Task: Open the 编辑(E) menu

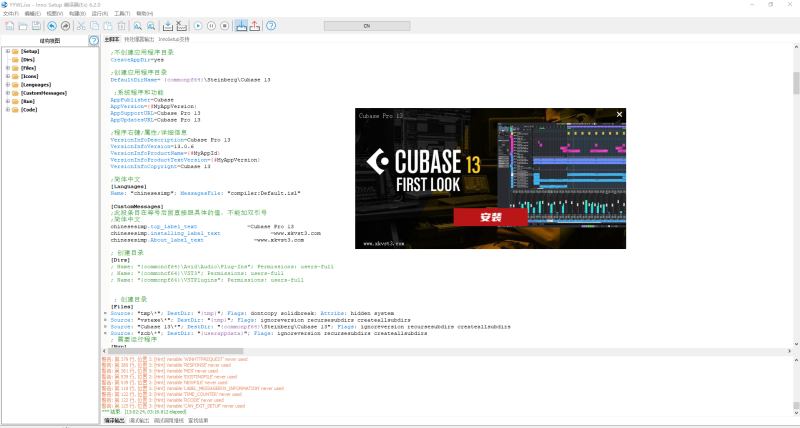Action: [x=33, y=13]
